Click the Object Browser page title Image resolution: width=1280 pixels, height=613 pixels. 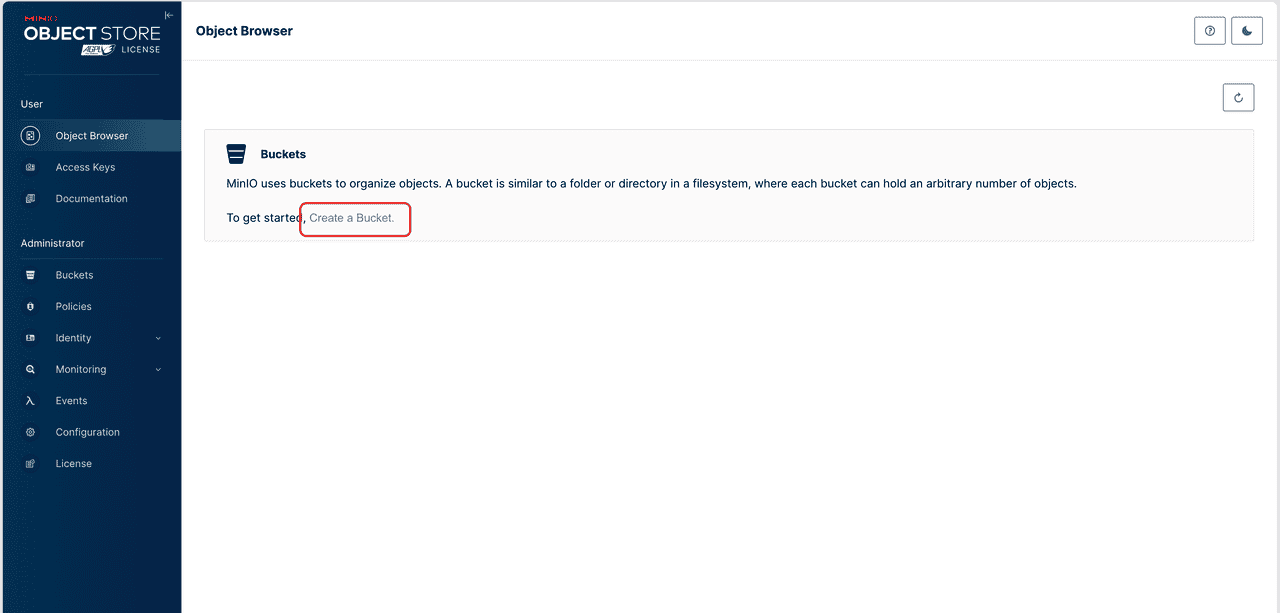[x=244, y=31]
